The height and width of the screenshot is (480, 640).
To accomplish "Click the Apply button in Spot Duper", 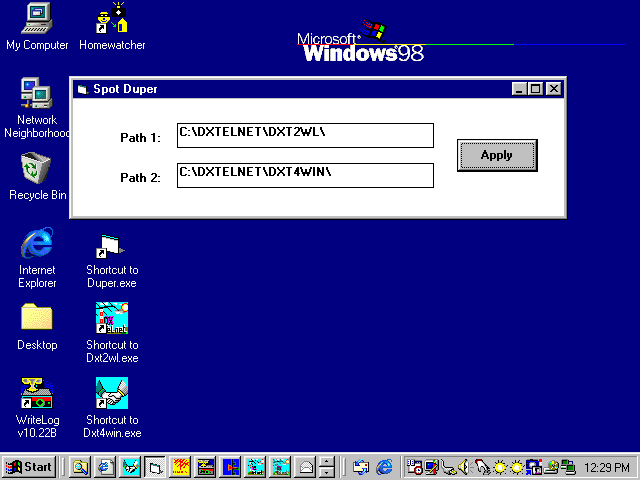I will (497, 155).
